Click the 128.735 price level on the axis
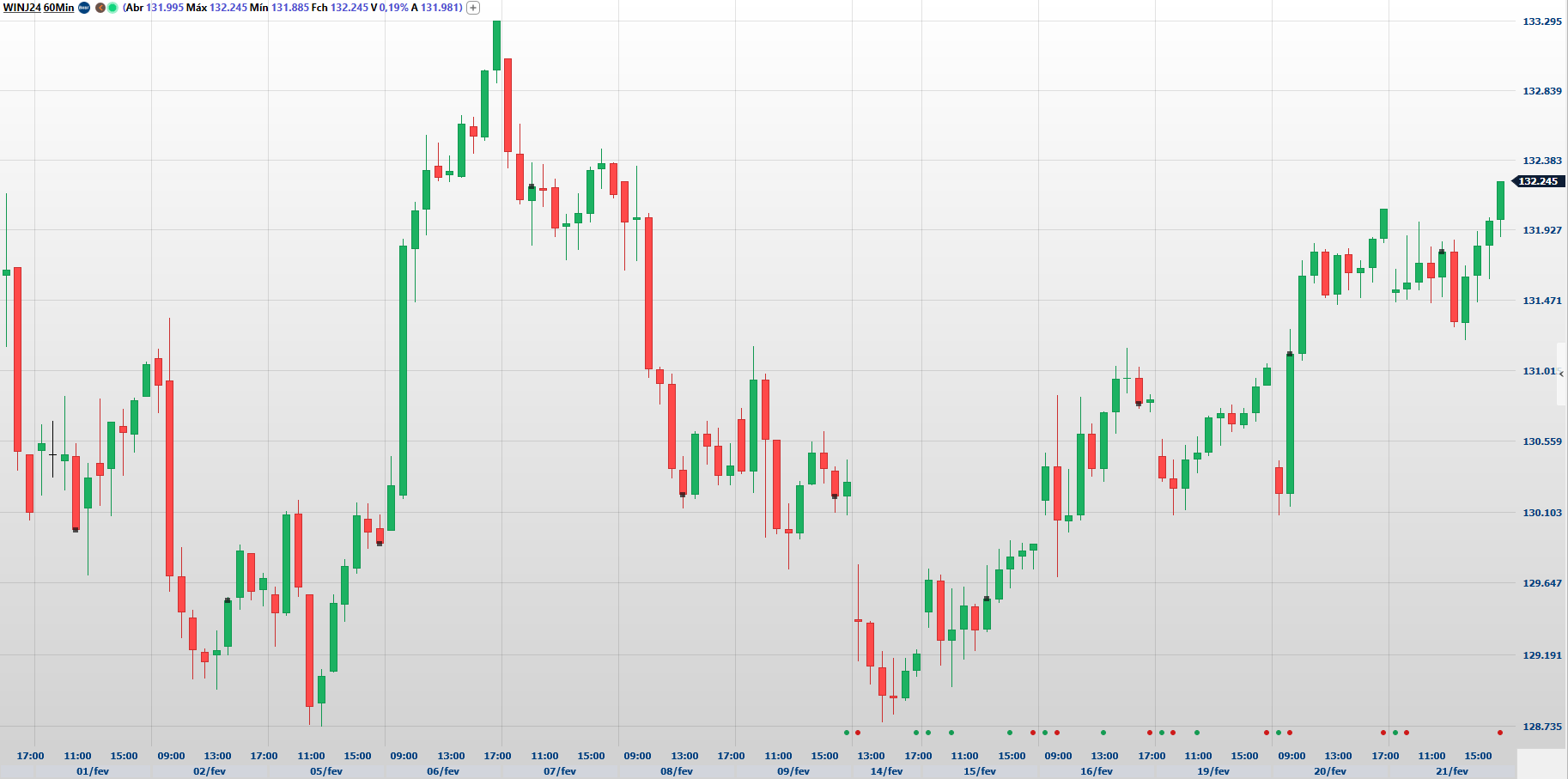 pyautogui.click(x=1541, y=727)
